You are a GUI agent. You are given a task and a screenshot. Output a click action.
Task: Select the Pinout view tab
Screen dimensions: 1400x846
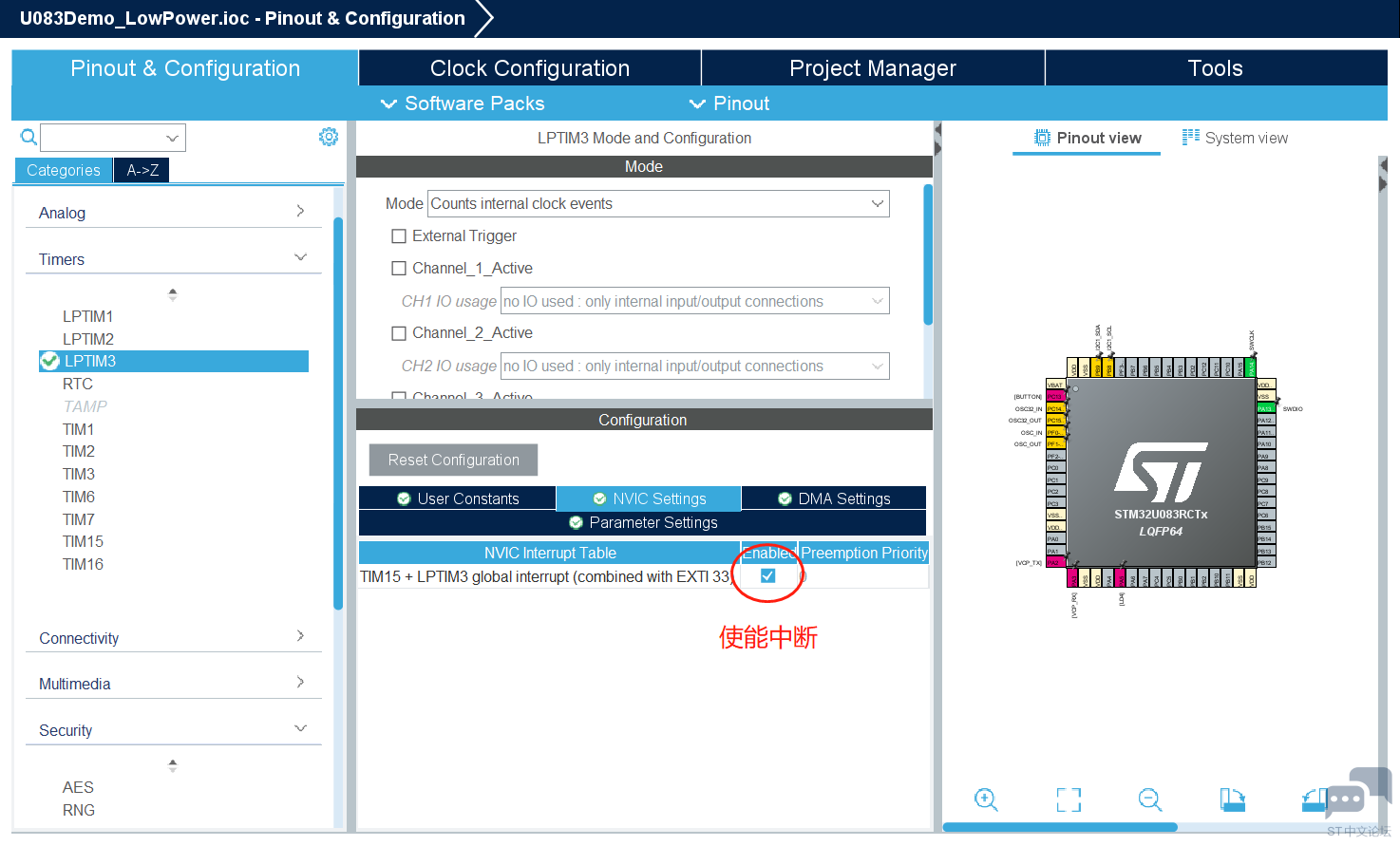pyautogui.click(x=1088, y=138)
